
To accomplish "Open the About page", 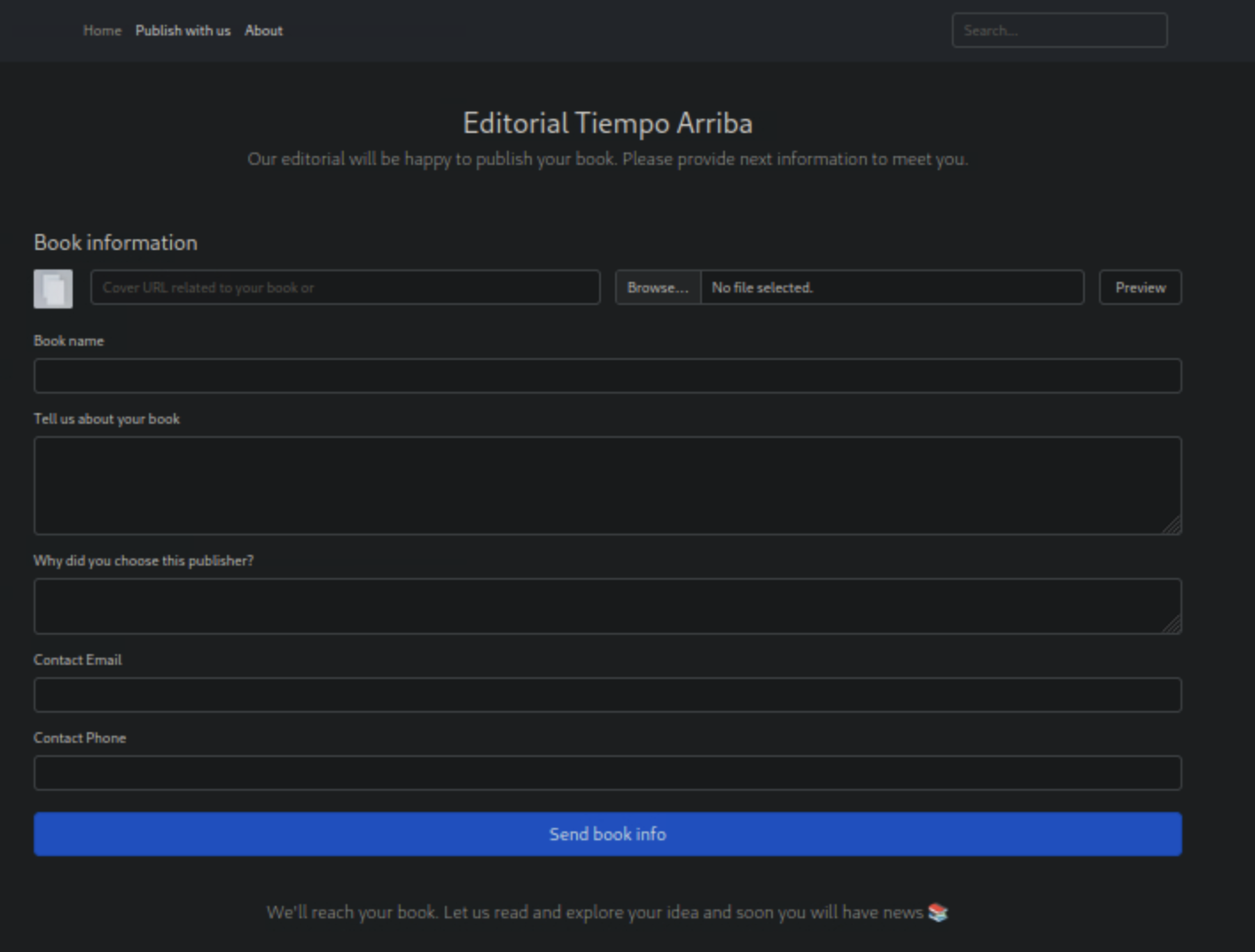I will 263,30.
